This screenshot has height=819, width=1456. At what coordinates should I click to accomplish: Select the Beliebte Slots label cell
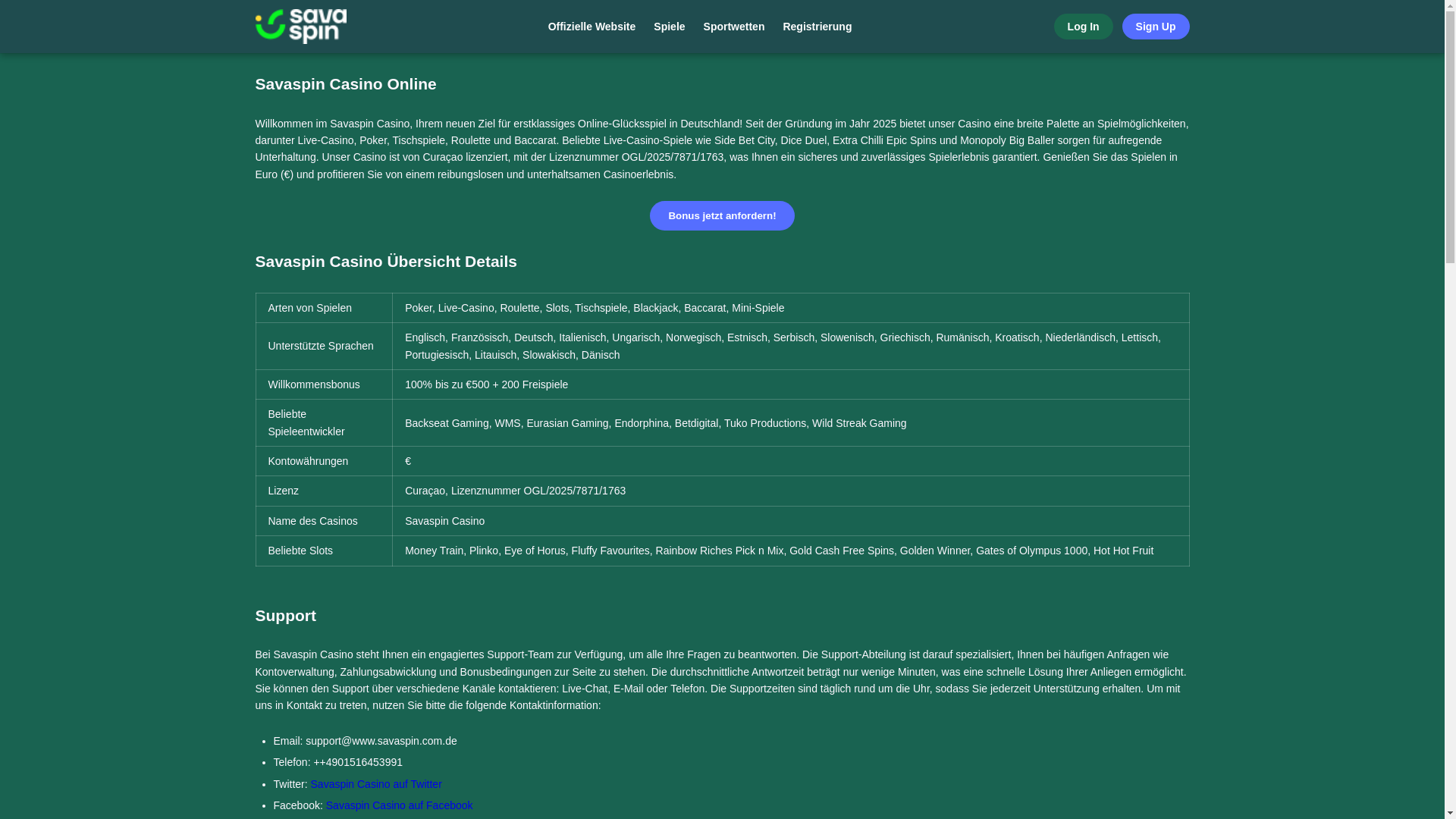tap(324, 551)
